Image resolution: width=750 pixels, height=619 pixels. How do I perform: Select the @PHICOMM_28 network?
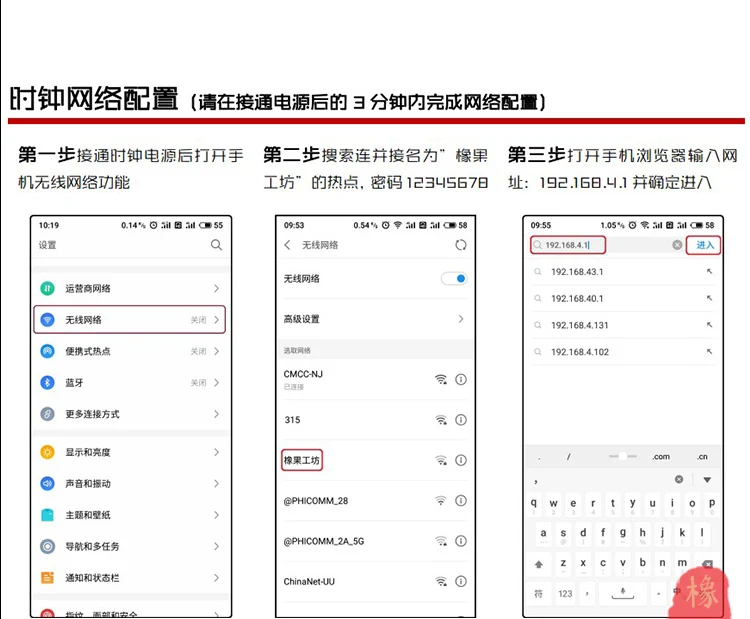375,500
